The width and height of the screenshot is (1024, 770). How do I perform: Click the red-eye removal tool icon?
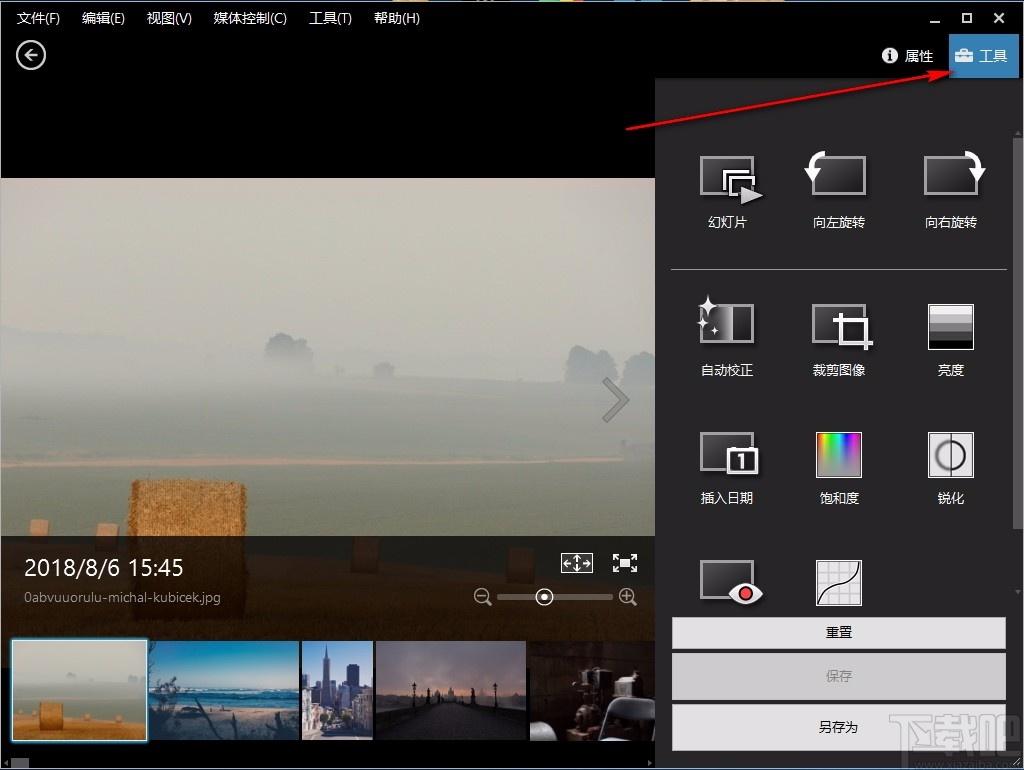[731, 582]
